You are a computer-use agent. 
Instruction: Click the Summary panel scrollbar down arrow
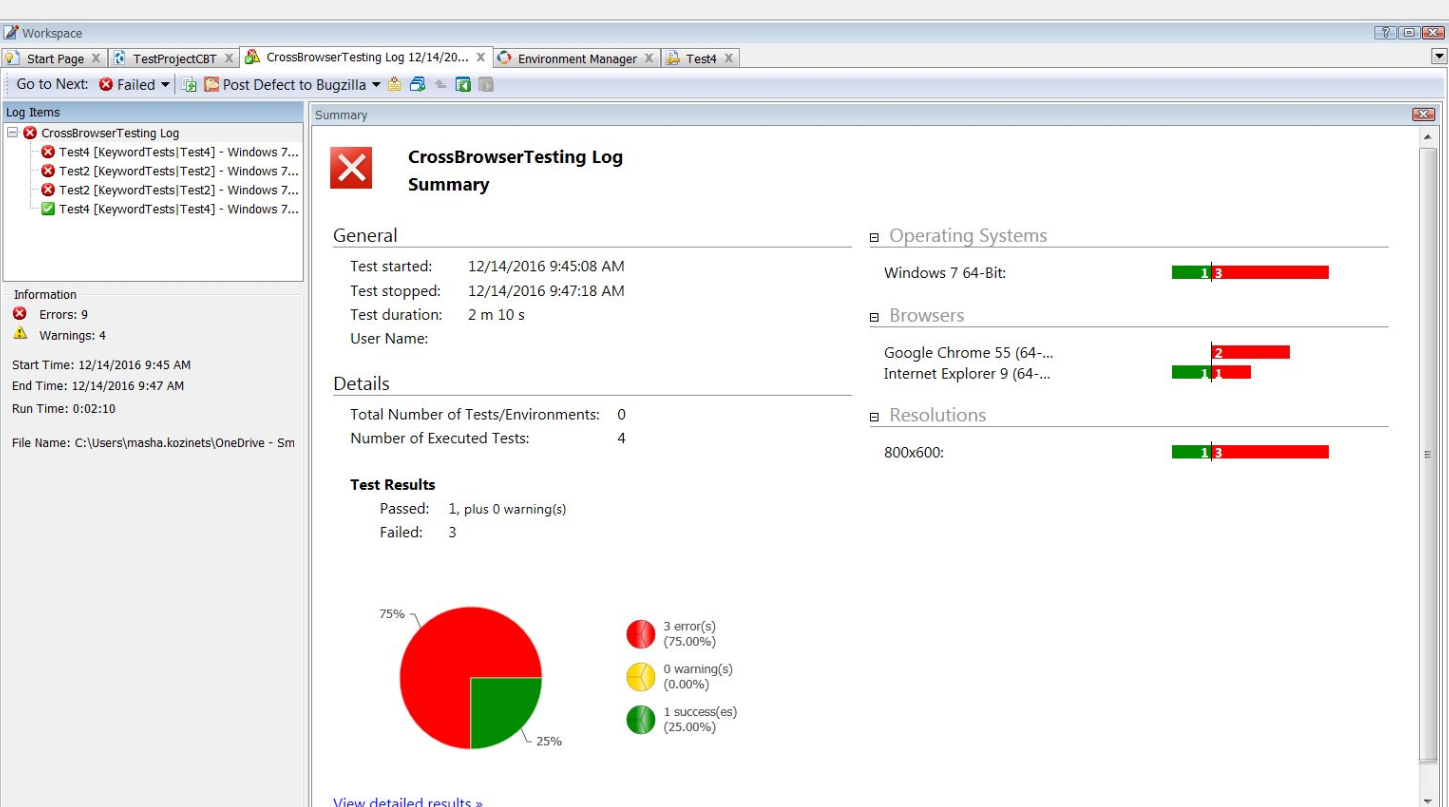[x=1427, y=799]
